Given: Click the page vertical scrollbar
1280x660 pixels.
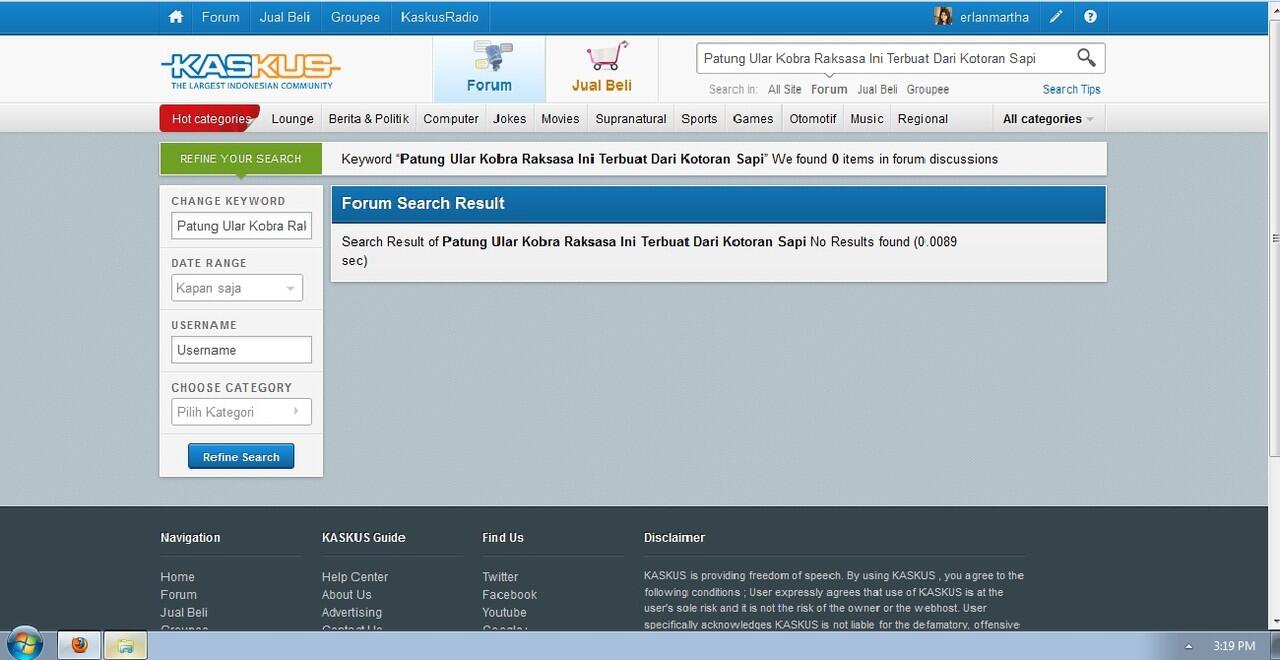Looking at the screenshot, I should coord(1275,238).
